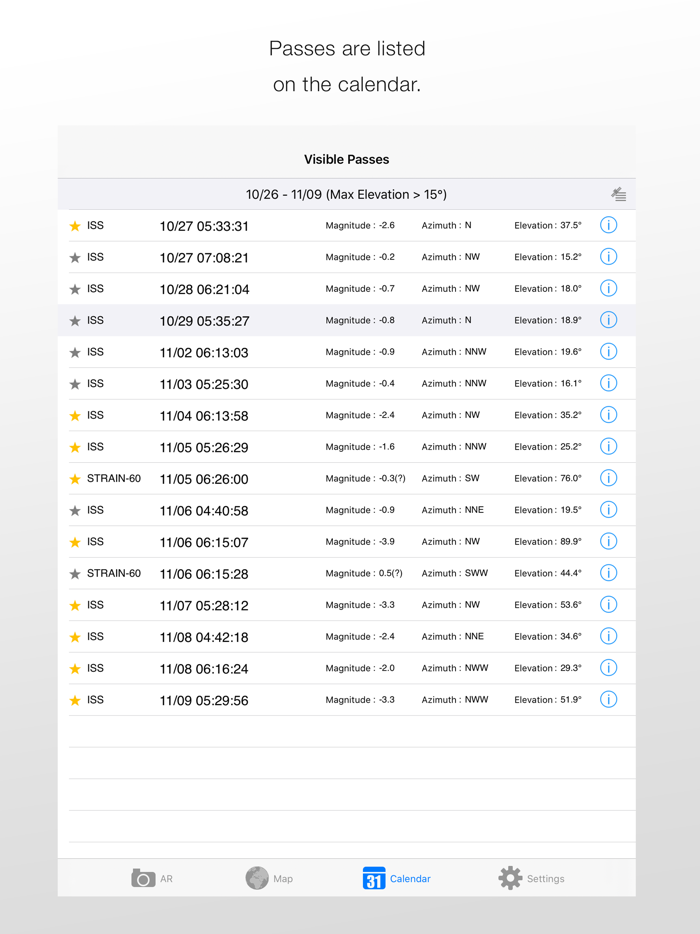The image size is (700, 934).
Task: Select the 11/03 05:25:30 pass time
Action: [204, 384]
